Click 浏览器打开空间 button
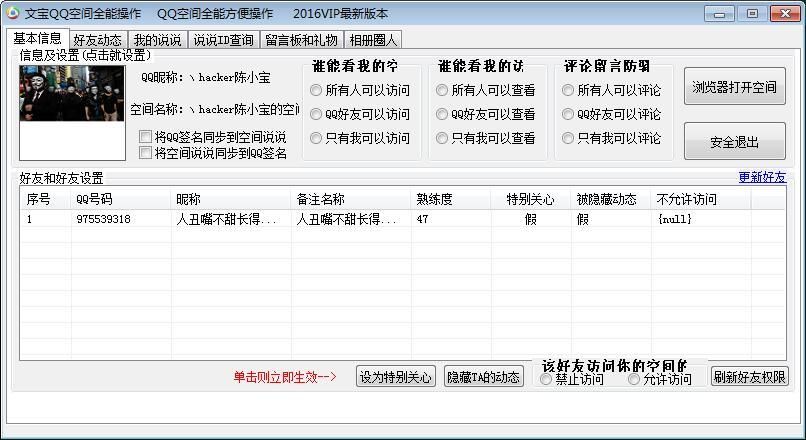 pos(735,86)
